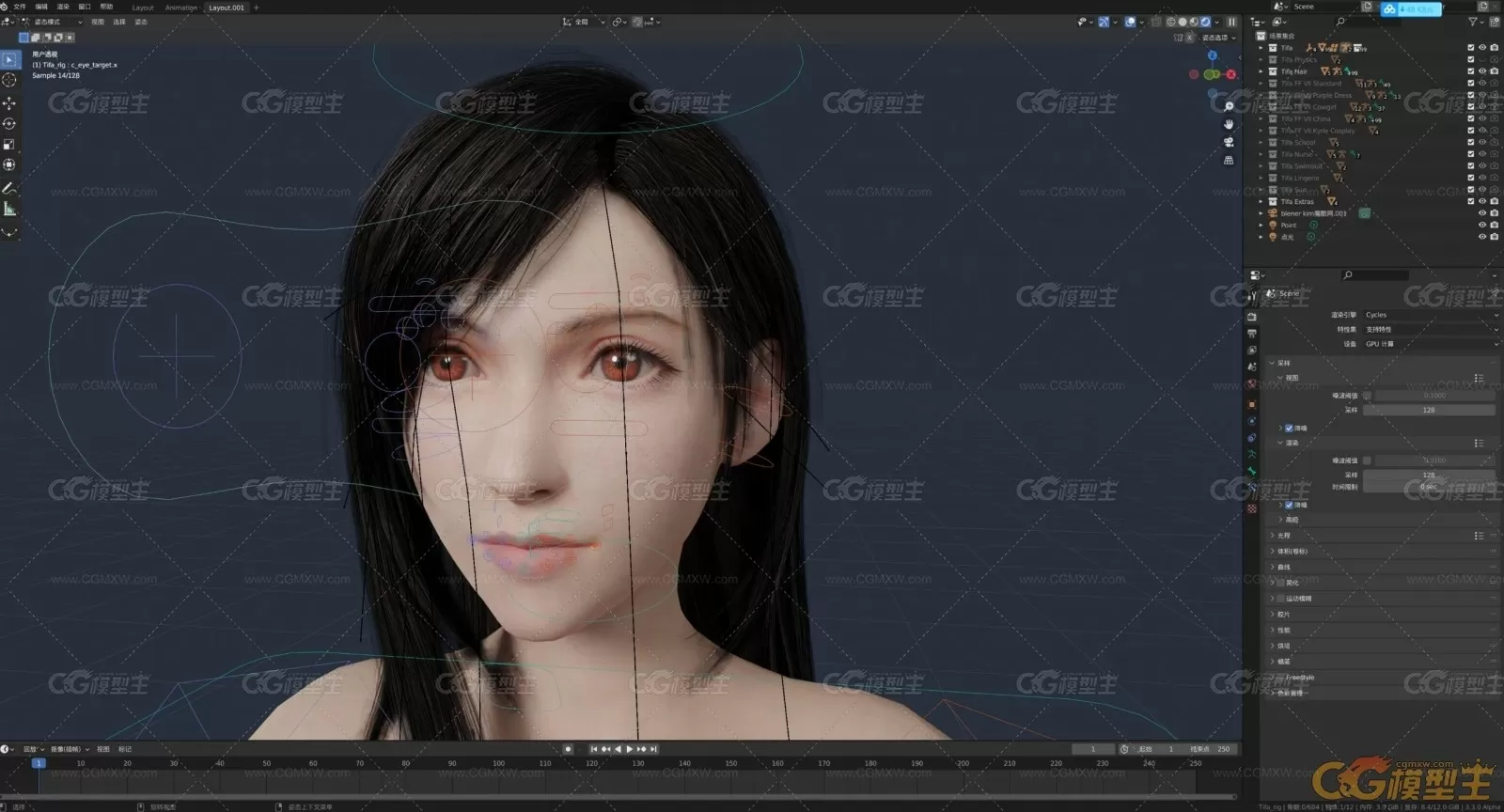Disable rendering for the Point light
Screen dimensions: 1504x812
[1494, 225]
